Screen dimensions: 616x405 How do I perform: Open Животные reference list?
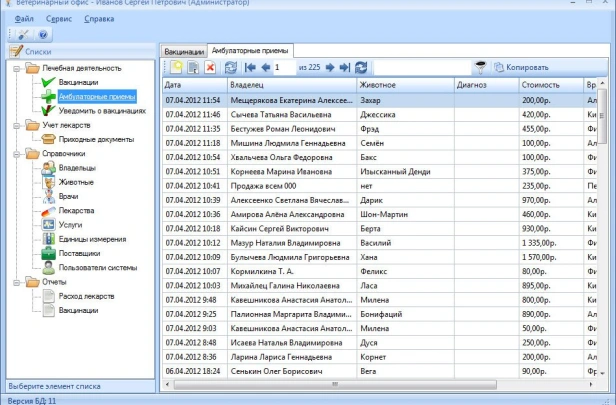coord(76,183)
